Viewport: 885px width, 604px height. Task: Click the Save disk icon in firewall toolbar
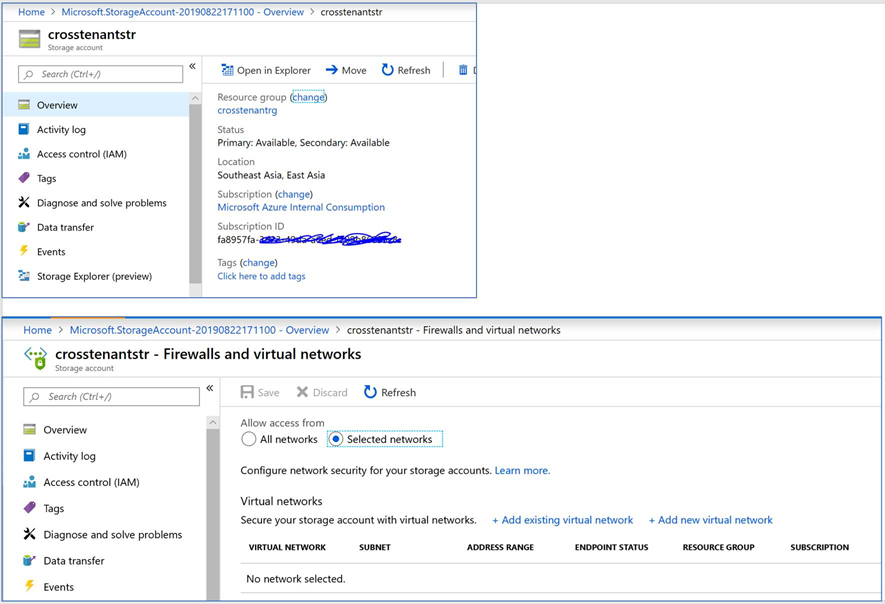247,393
